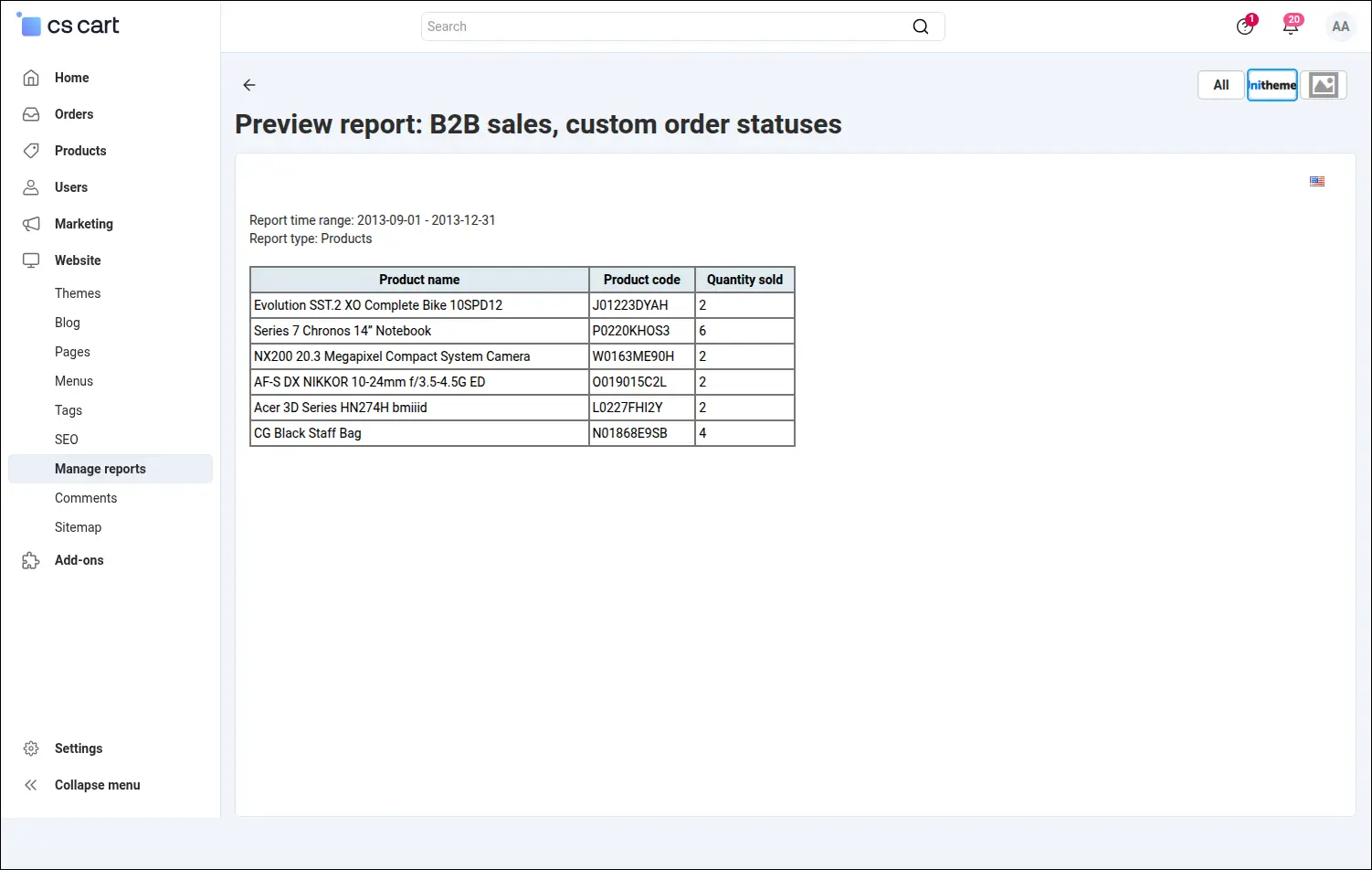Select AF-S DX NIKKOR 10-24mm cell
Image resolution: width=1372 pixels, height=870 pixels.
point(419,382)
